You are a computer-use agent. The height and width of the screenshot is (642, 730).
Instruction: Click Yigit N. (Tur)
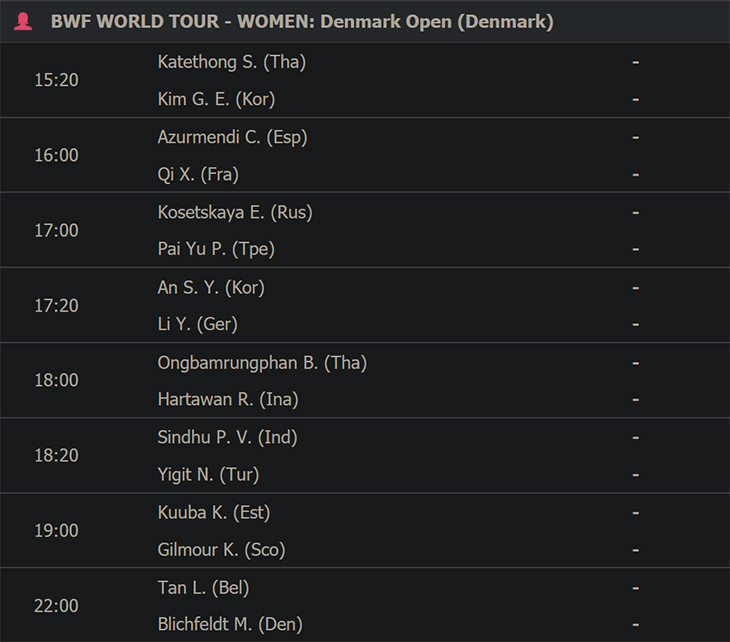[208, 475]
